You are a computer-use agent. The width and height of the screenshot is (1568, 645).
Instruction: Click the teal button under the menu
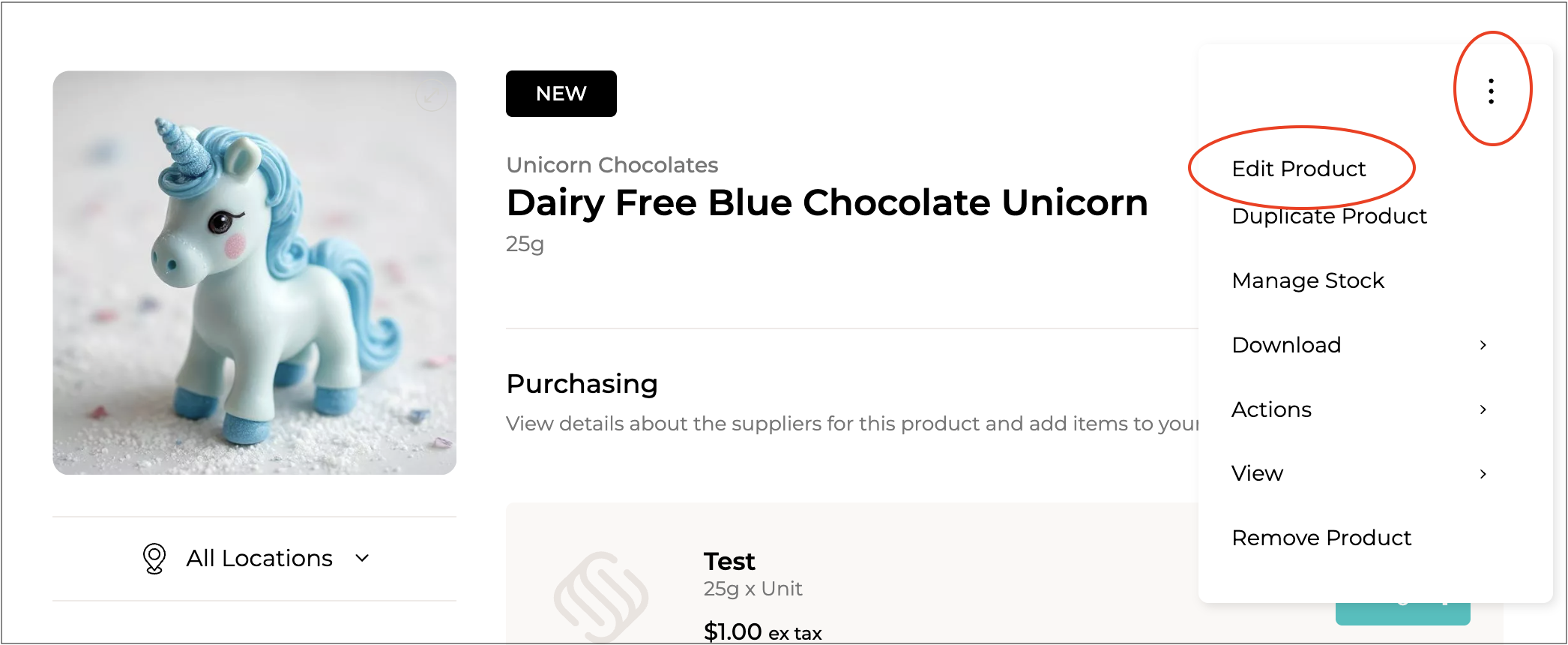(x=1402, y=614)
